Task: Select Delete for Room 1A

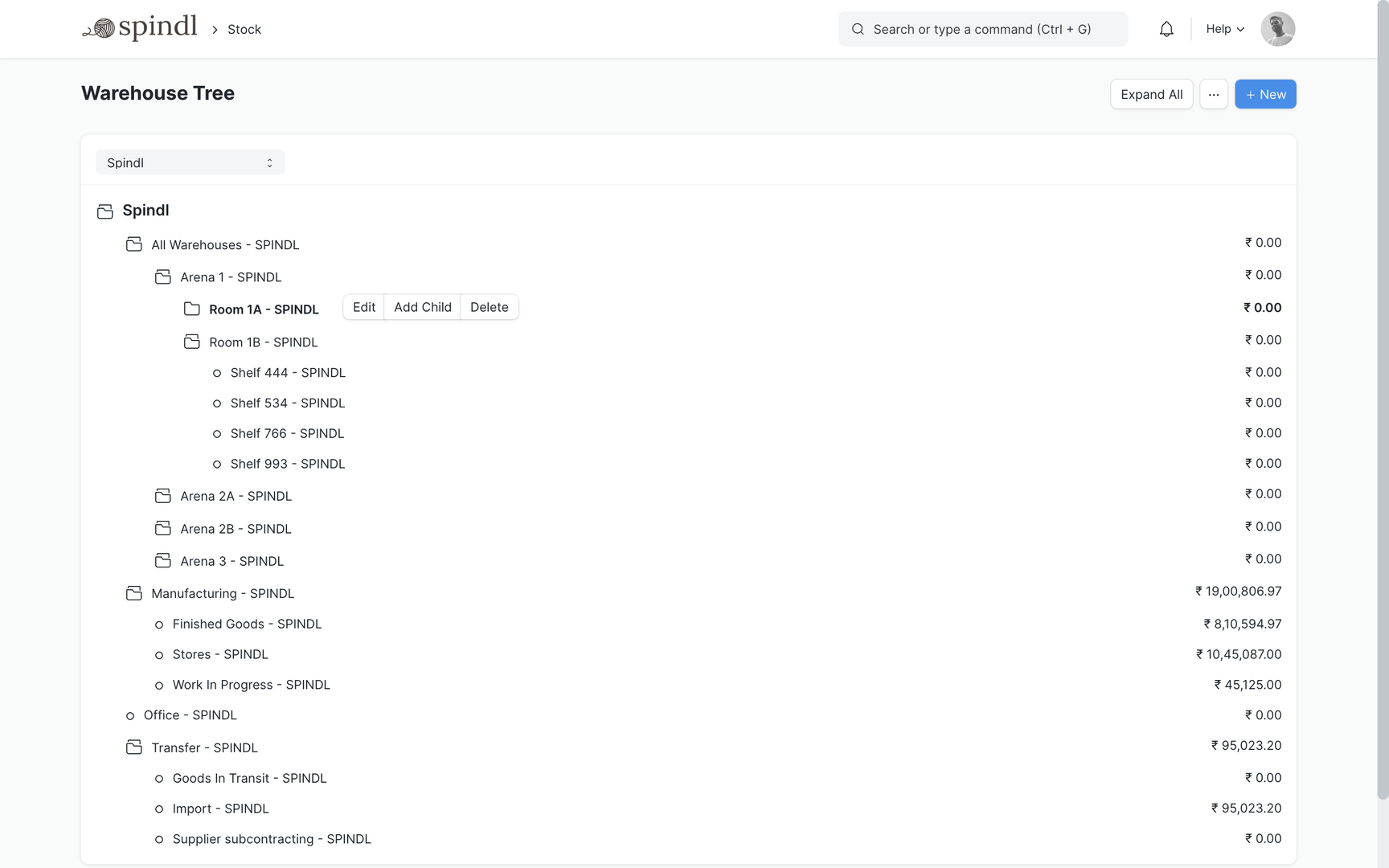Action: click(489, 307)
